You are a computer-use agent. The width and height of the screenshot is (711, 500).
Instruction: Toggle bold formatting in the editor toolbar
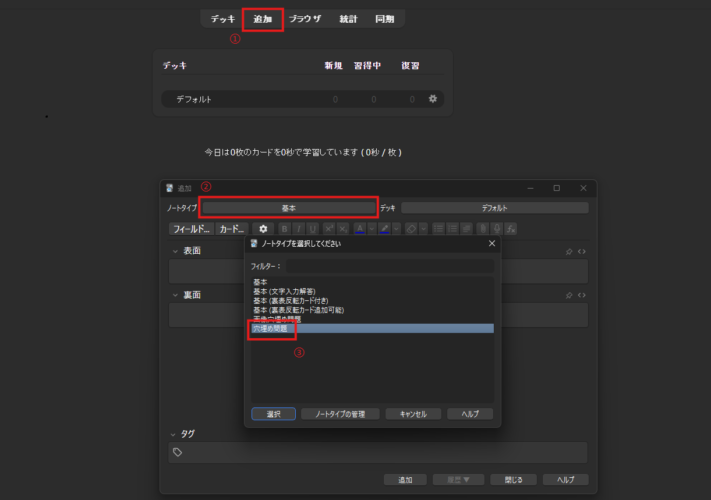click(284, 229)
